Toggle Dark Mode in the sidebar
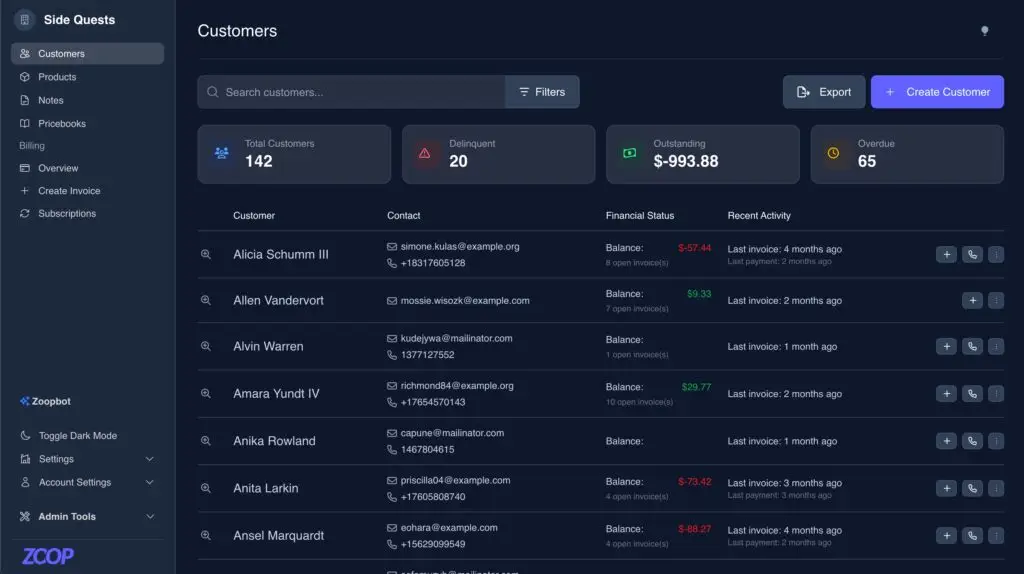Viewport: 1024px width, 574px height. [77, 436]
